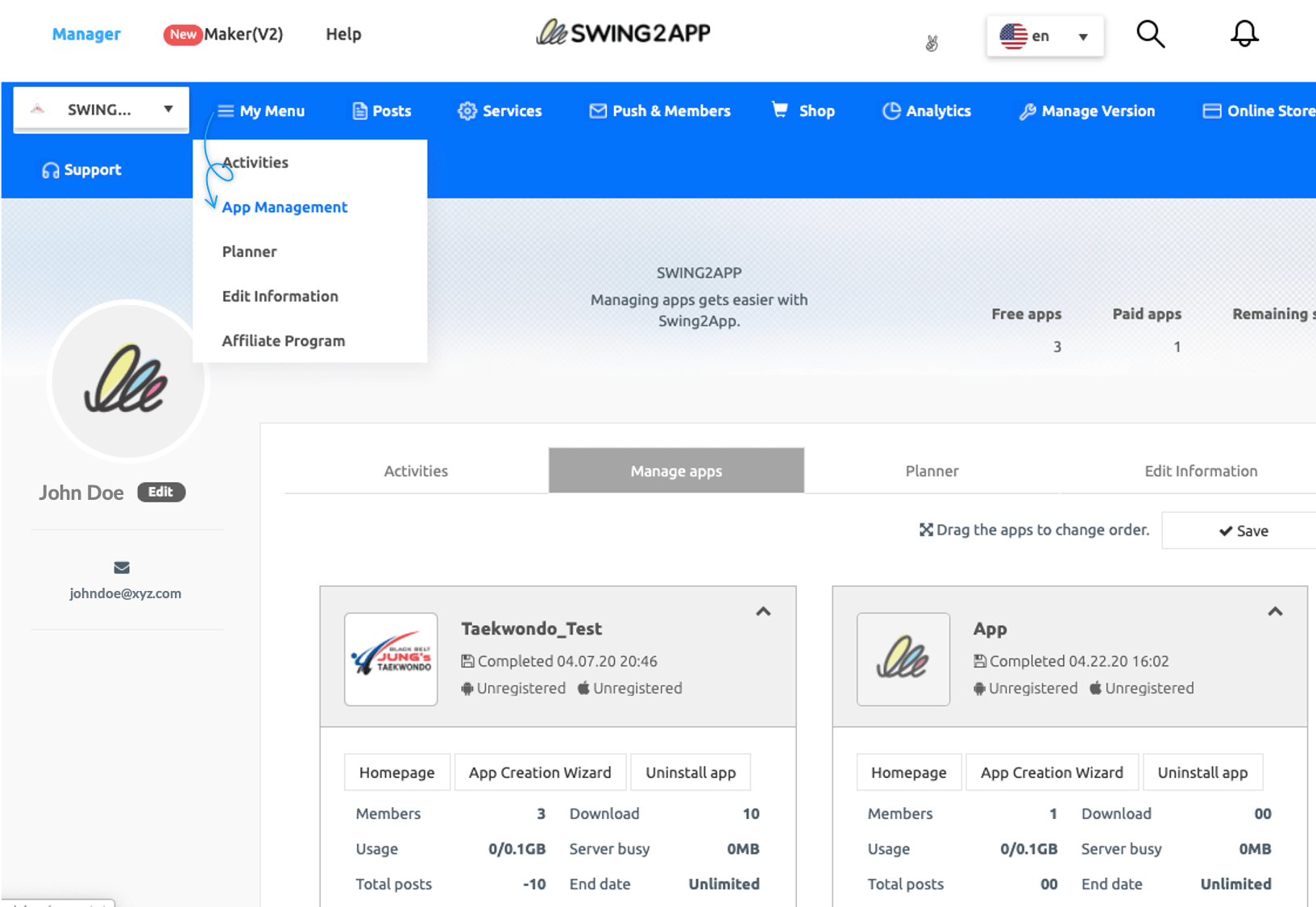Select Planner in My Menu dropdown
The height and width of the screenshot is (907, 1316).
click(x=249, y=252)
